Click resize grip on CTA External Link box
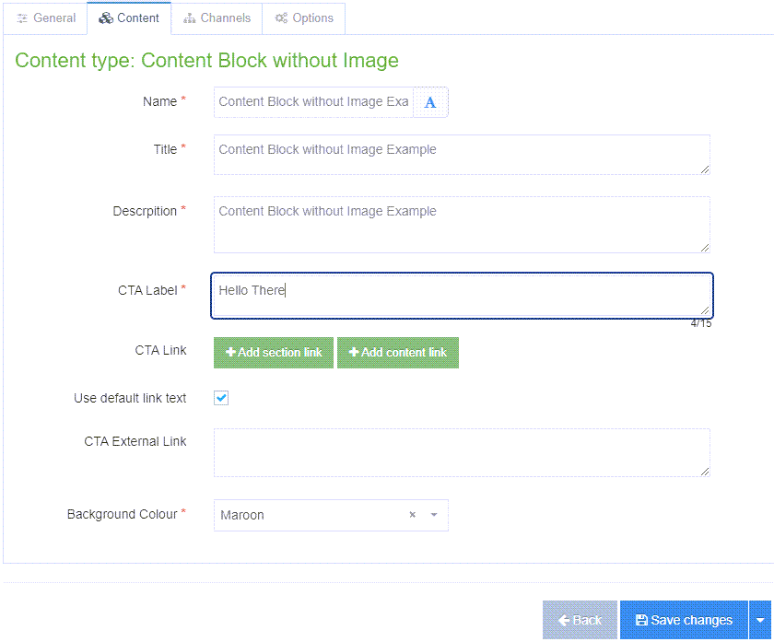 (x=705, y=471)
